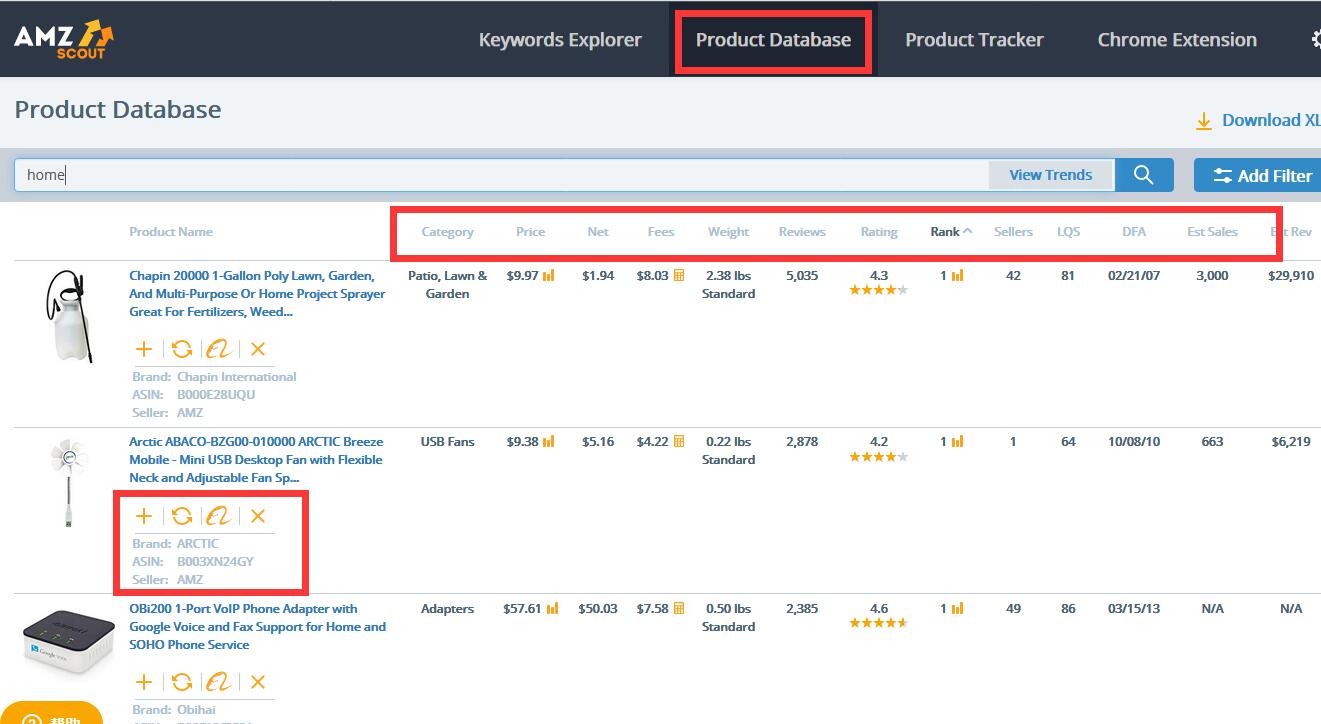The image size is (1321, 724).
Task: Open the Keywords Explorer tab
Action: [x=560, y=40]
